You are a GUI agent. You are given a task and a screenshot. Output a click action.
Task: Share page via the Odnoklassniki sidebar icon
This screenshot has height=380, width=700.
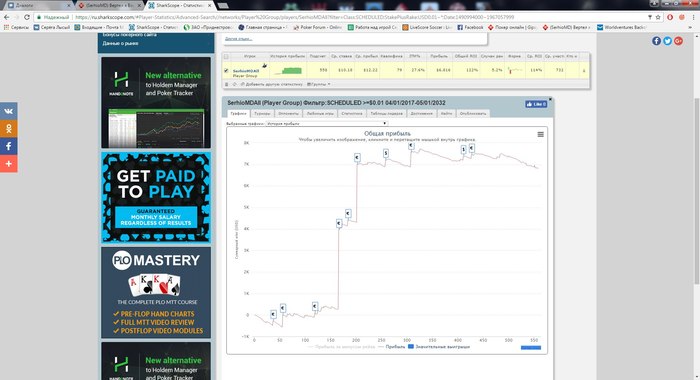point(8,129)
